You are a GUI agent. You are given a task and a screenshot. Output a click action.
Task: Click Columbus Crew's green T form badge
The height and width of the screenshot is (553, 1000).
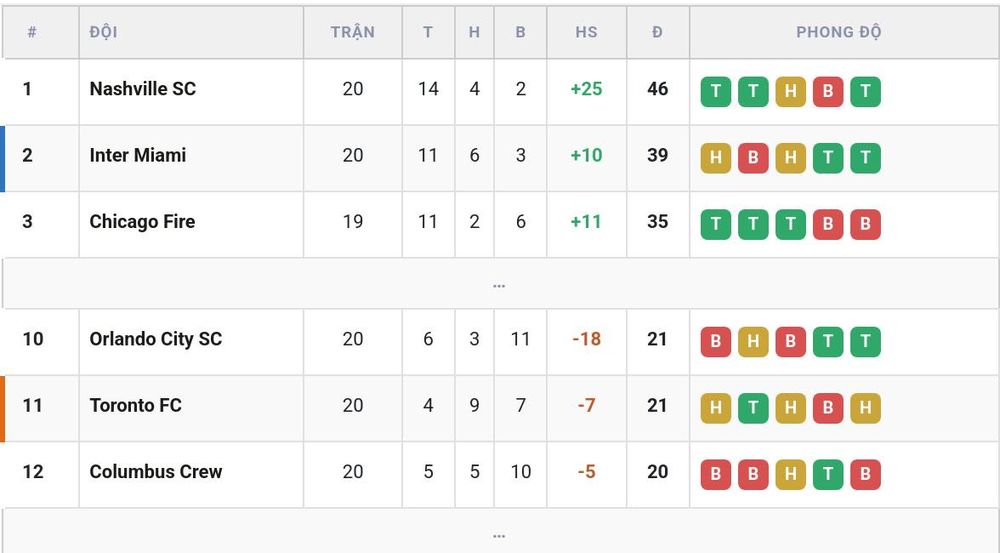(828, 474)
